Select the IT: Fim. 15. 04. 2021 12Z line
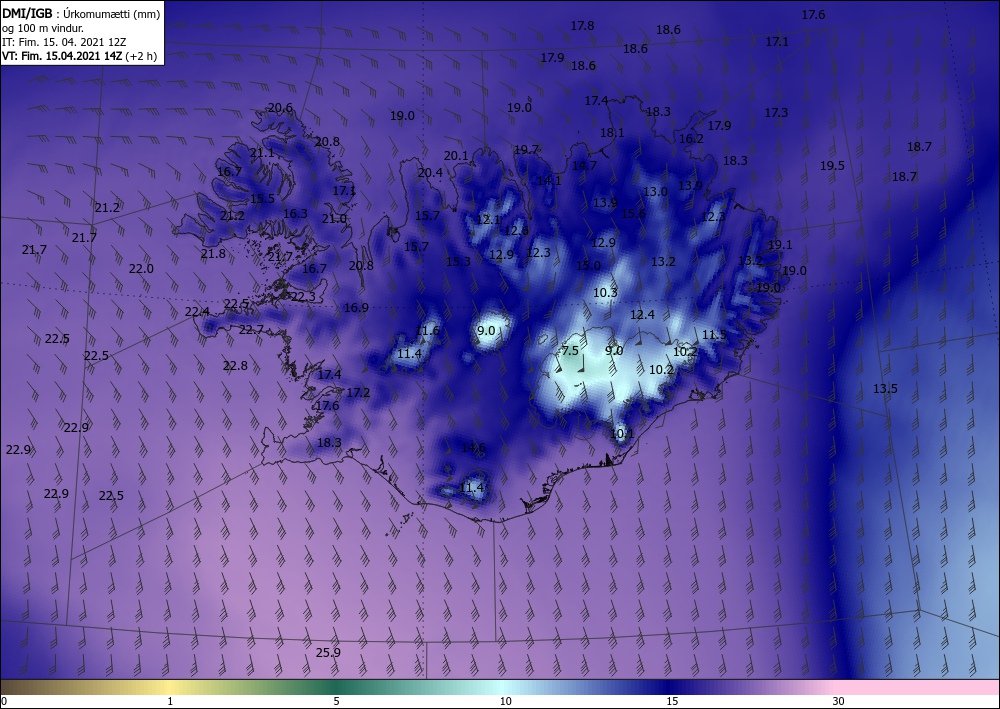This screenshot has height=709, width=1000. point(64,42)
